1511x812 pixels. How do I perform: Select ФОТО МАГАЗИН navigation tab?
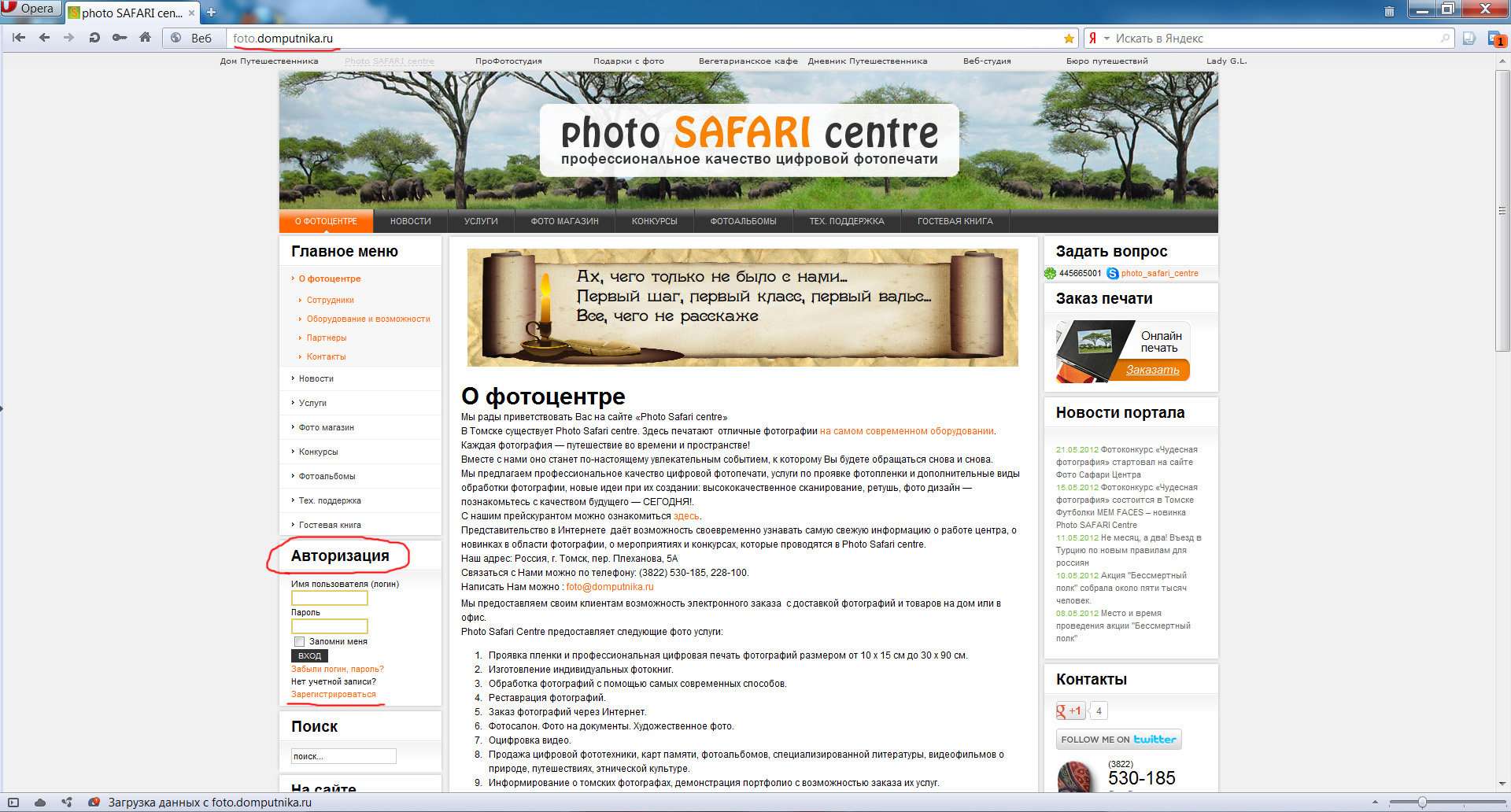pos(564,221)
